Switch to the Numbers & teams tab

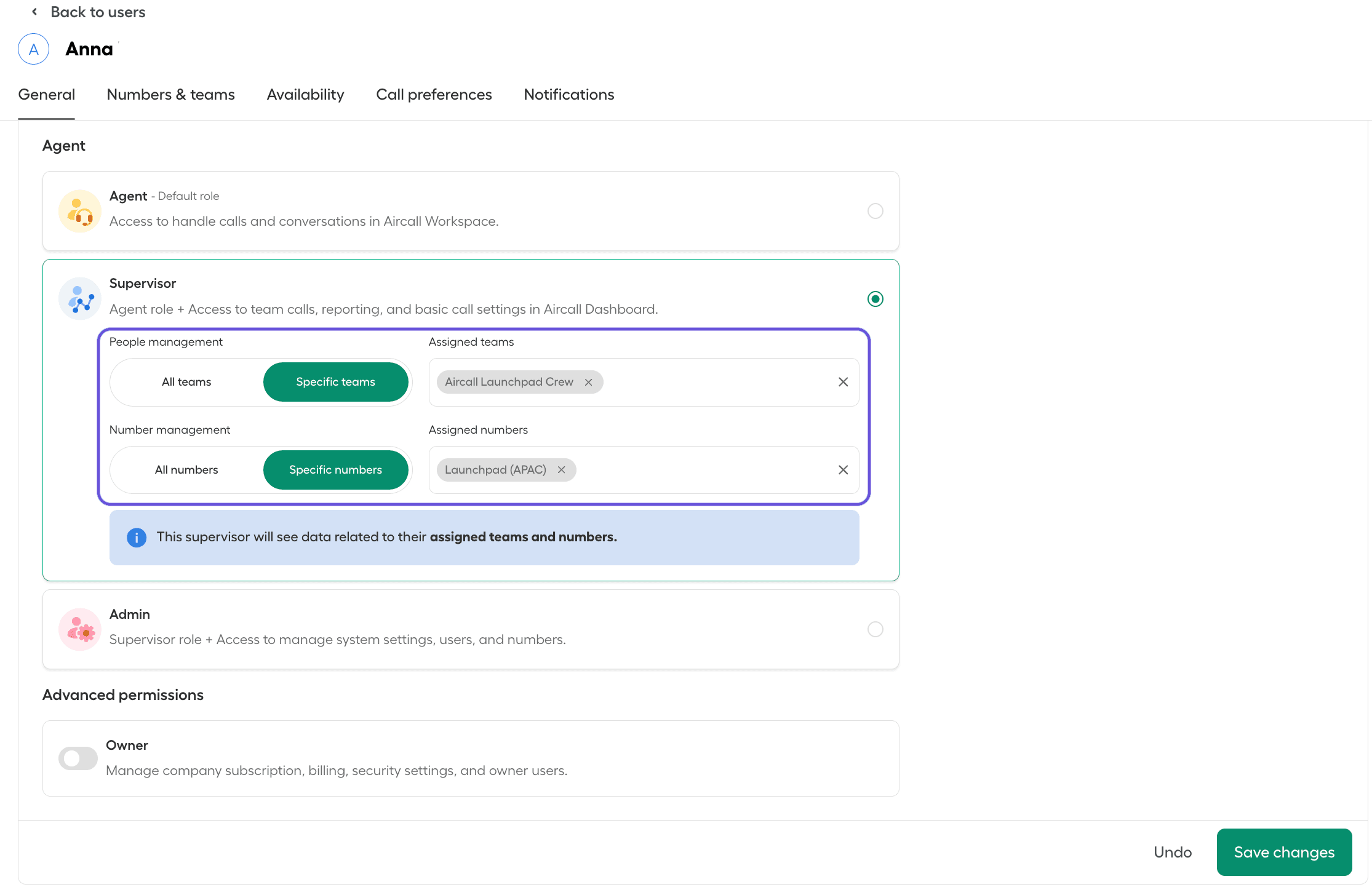click(170, 94)
